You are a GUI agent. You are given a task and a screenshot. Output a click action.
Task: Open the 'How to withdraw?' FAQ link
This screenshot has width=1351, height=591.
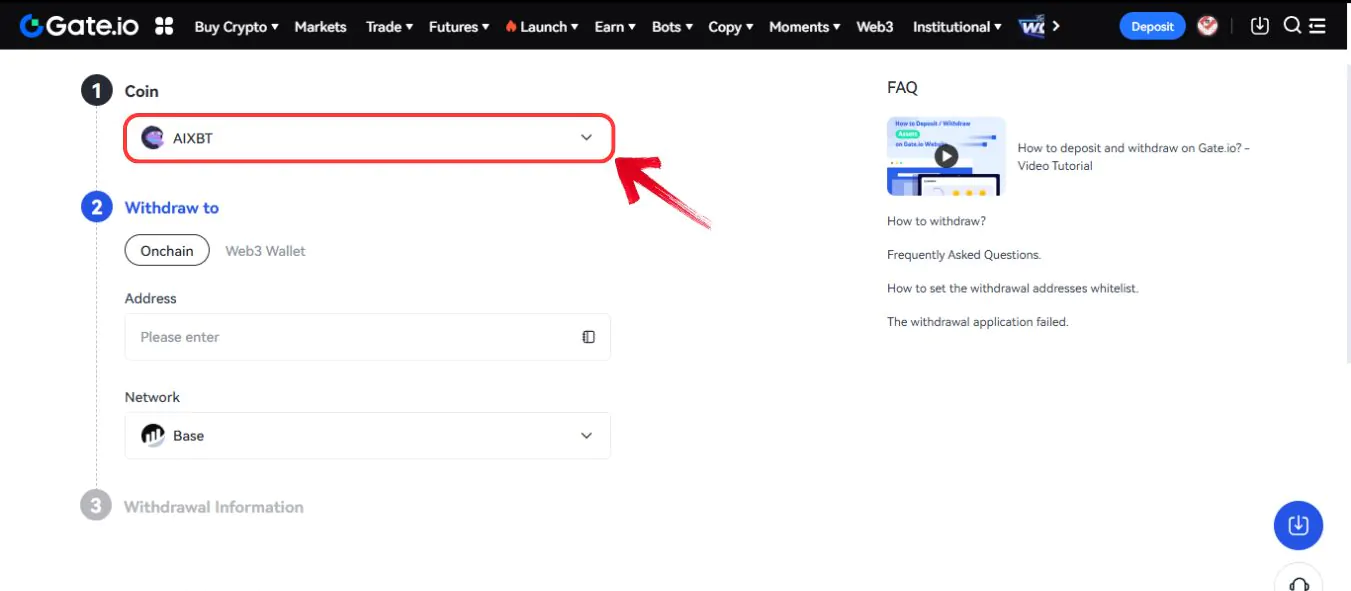click(936, 221)
